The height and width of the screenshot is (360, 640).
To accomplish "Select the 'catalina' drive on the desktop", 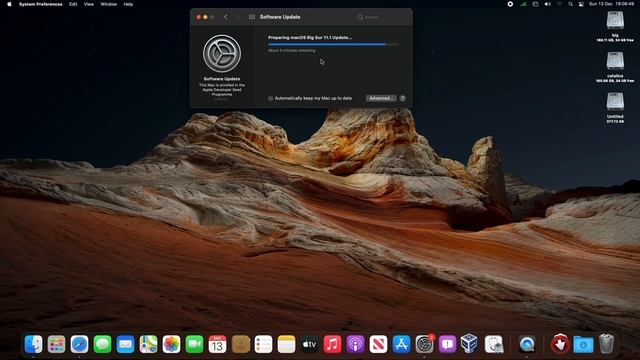I will pyautogui.click(x=615, y=61).
